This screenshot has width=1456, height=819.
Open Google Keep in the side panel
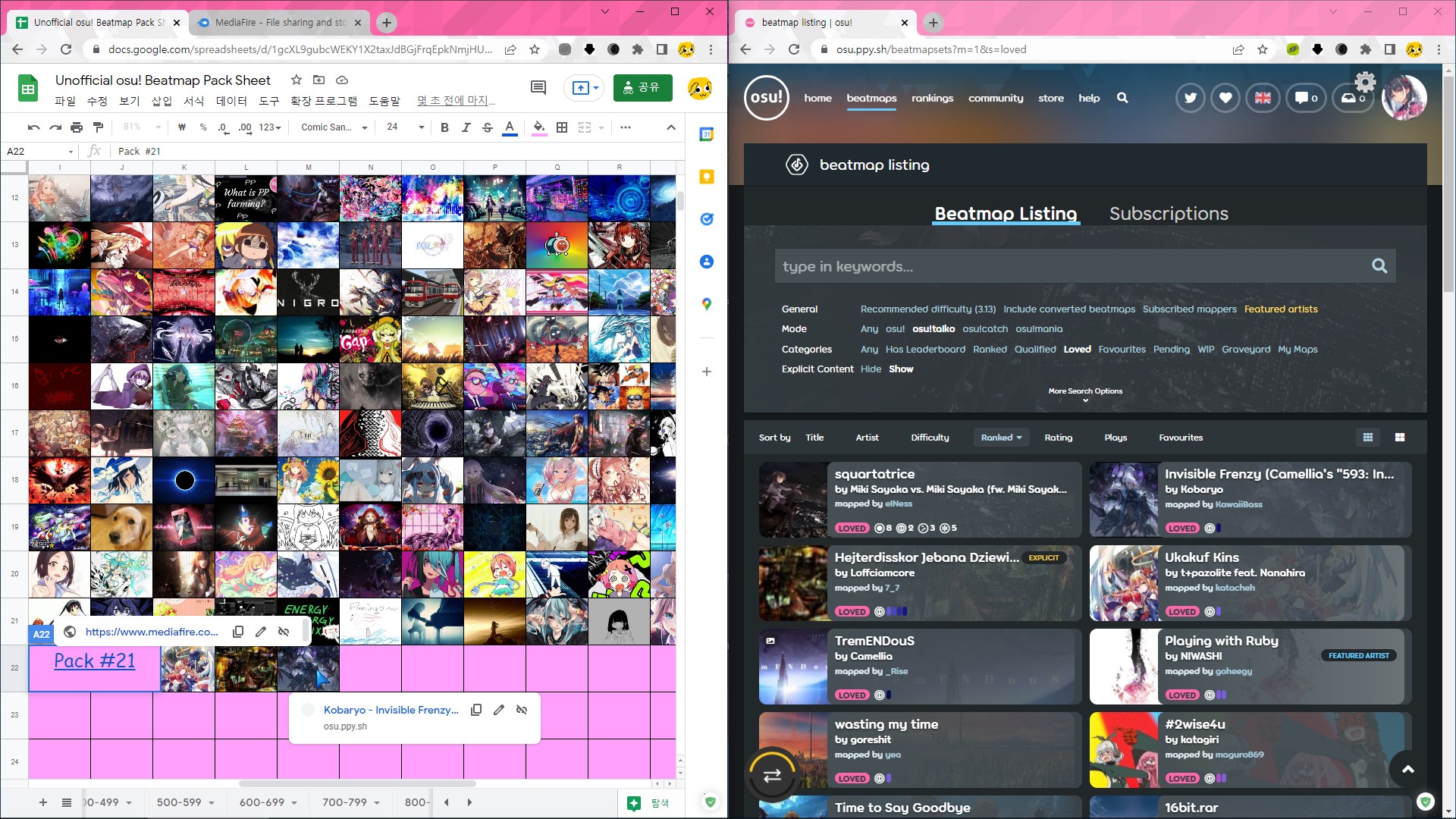point(707,177)
